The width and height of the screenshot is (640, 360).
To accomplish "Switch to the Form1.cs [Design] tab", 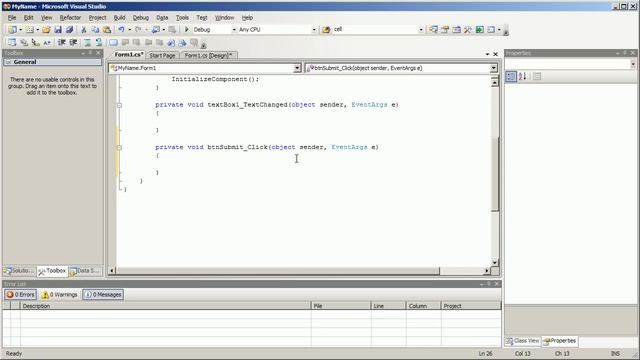I will pyautogui.click(x=208, y=56).
